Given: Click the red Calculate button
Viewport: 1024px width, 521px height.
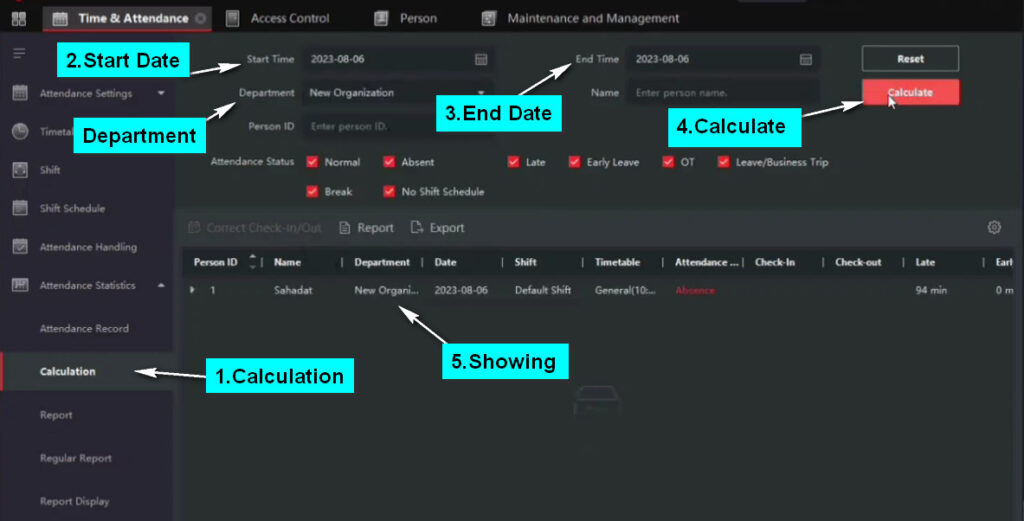Looking at the screenshot, I should [910, 92].
